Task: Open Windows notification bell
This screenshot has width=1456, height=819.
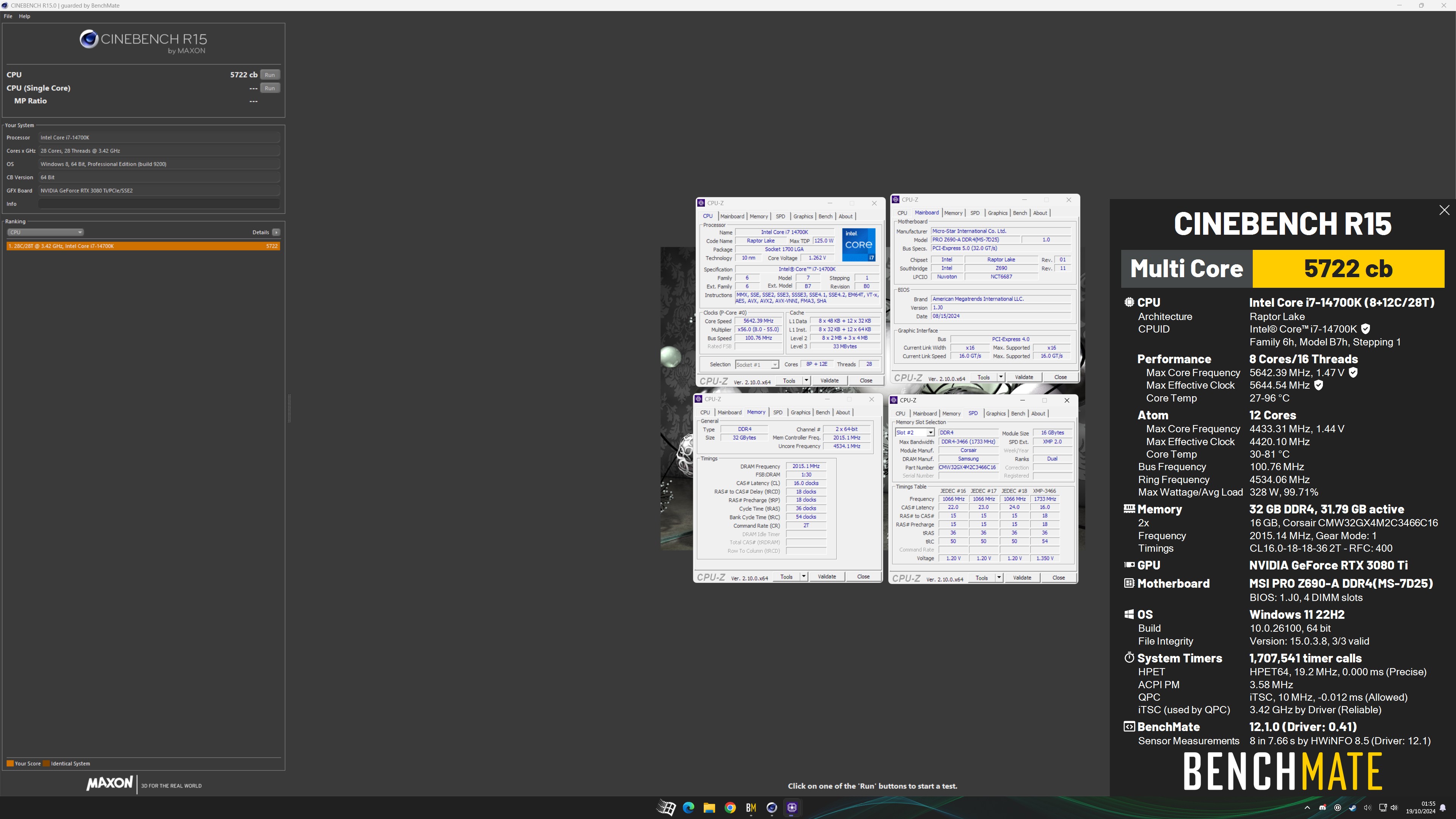Action: point(1442,808)
